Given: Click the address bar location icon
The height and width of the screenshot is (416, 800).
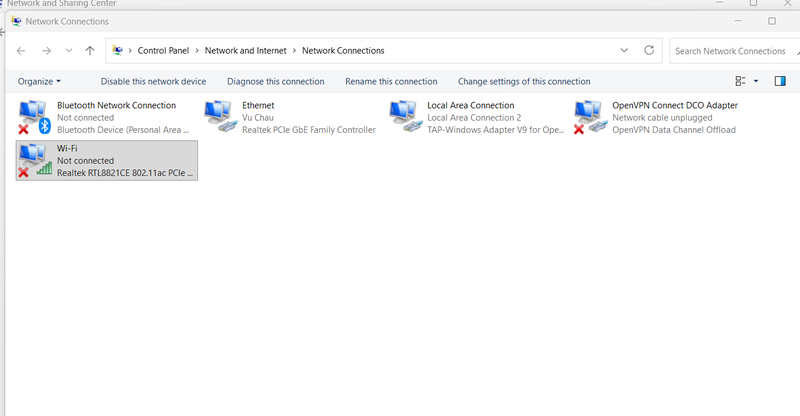Looking at the screenshot, I should coord(117,51).
